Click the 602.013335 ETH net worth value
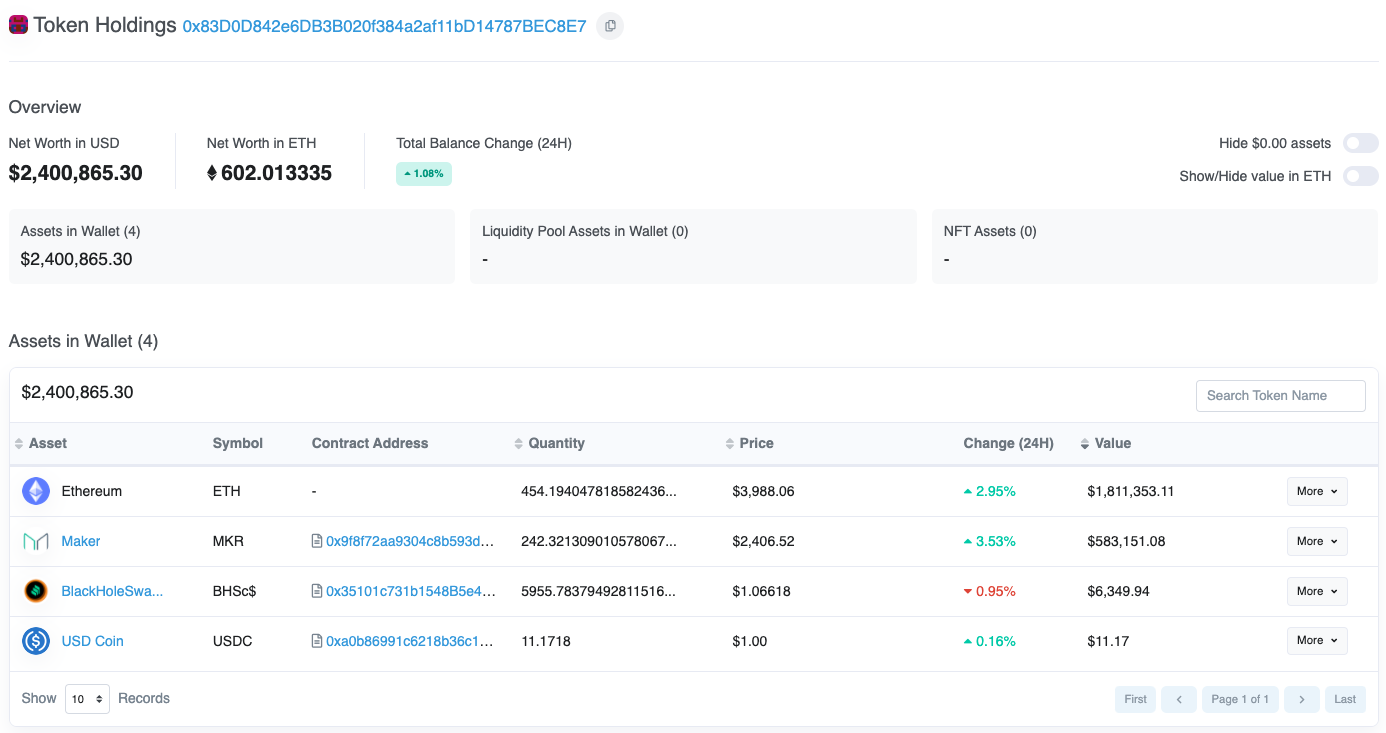Image resolution: width=1386 pixels, height=733 pixels. [276, 173]
